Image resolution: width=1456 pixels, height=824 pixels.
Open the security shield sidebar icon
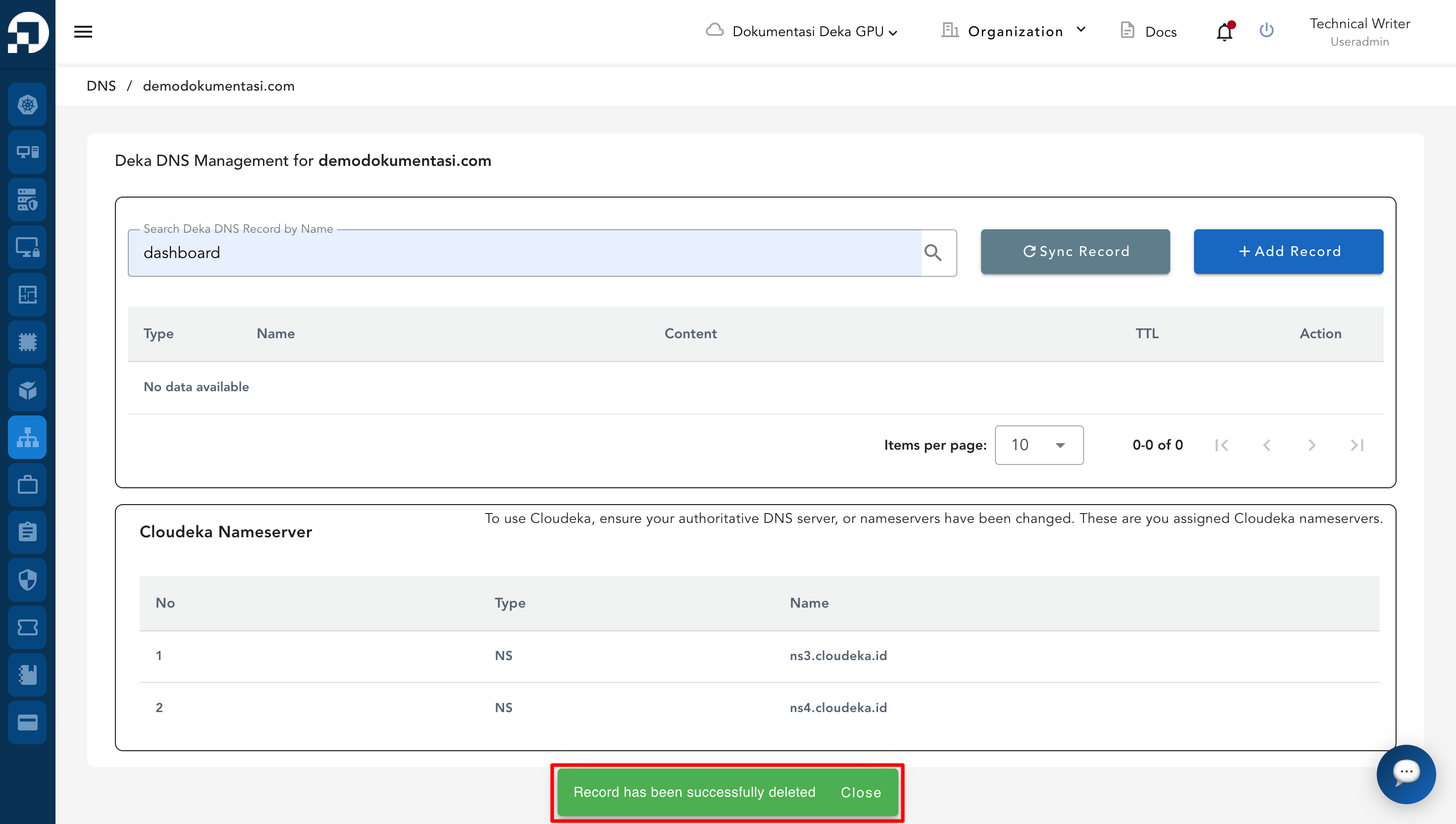27,579
